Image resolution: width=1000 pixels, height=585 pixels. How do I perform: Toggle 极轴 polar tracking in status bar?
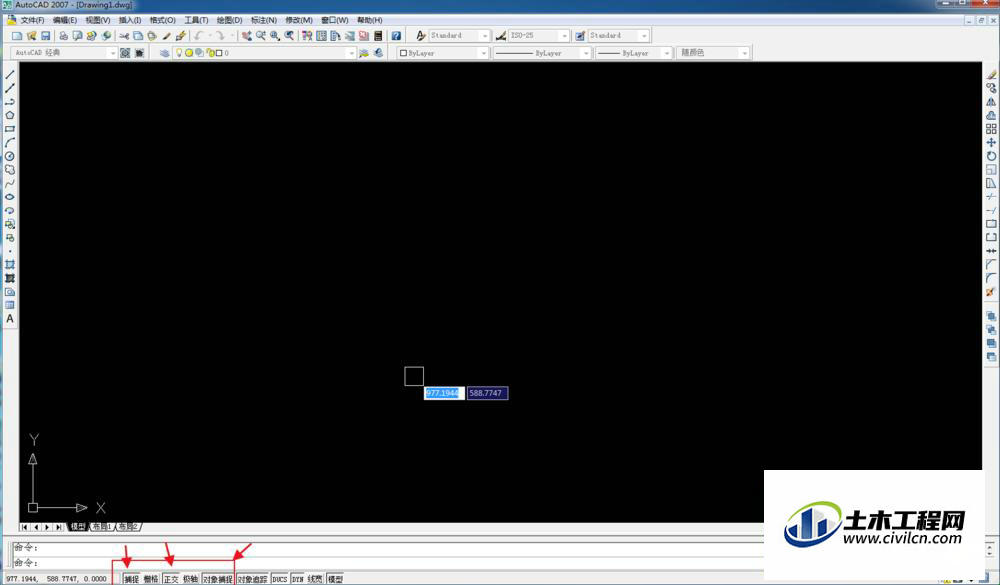(x=191, y=579)
